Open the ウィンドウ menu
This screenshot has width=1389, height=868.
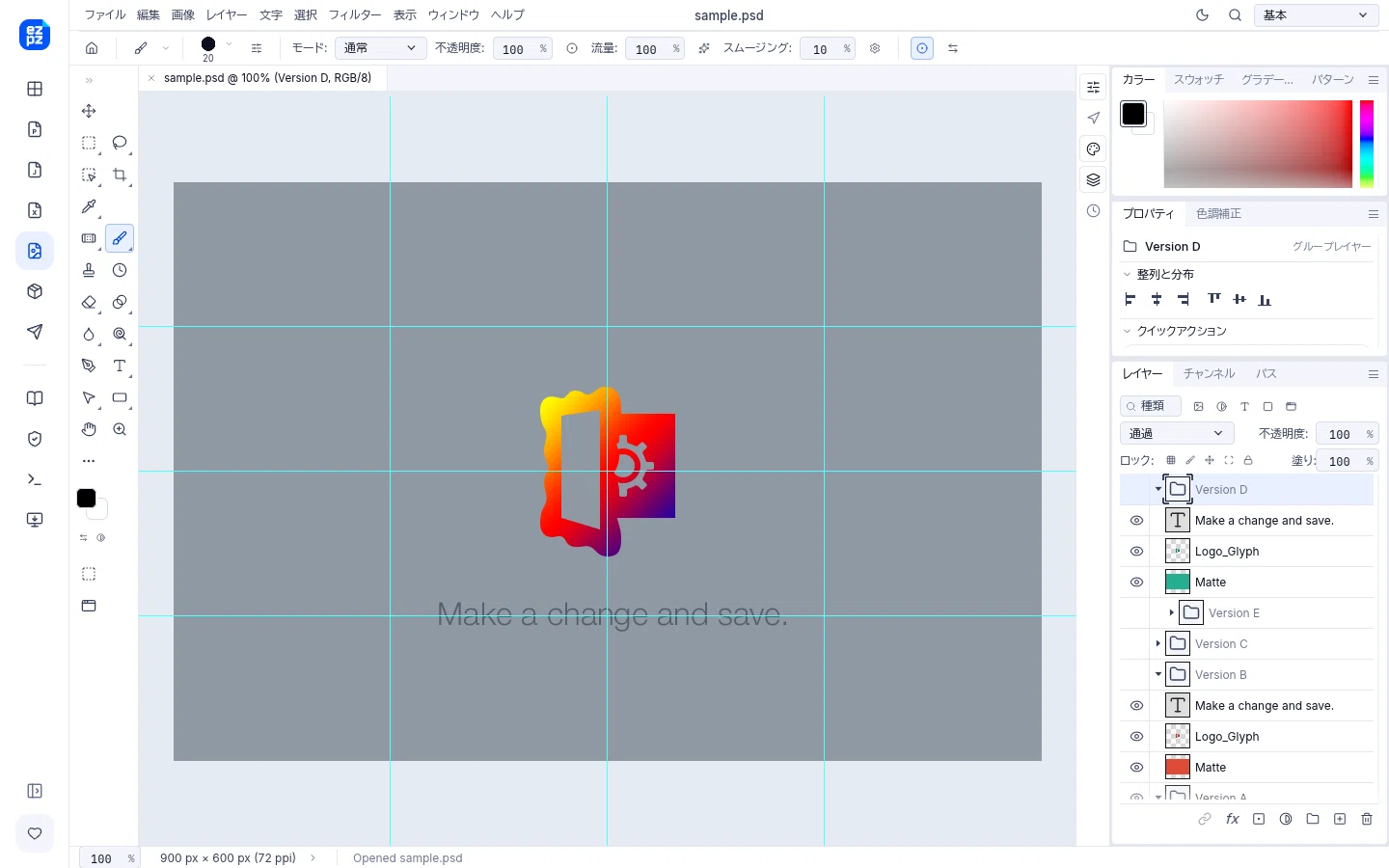[453, 14]
